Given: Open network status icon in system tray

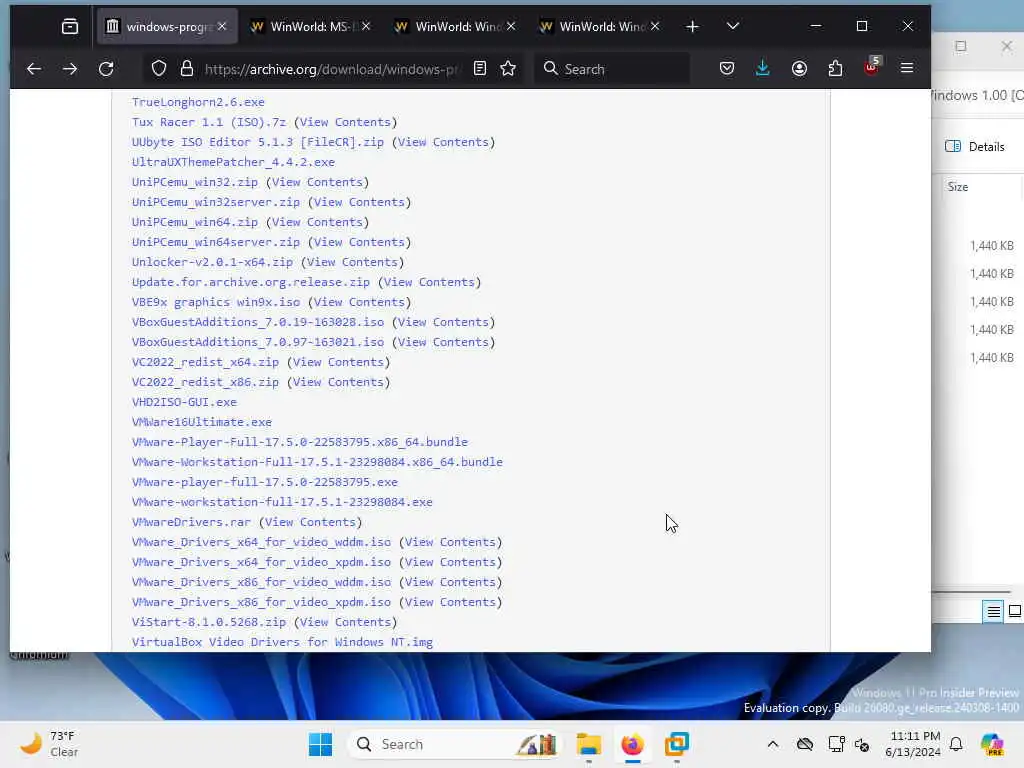Looking at the screenshot, I should [837, 744].
